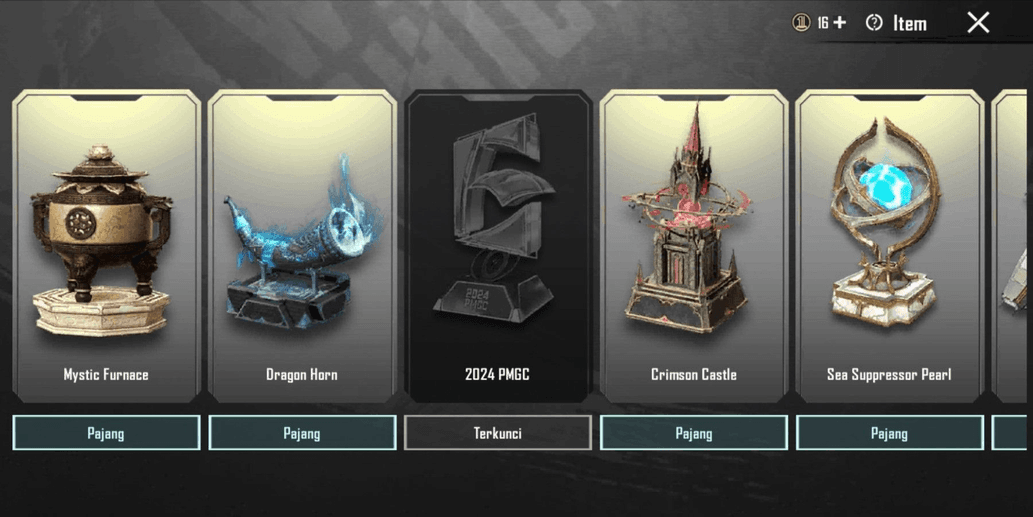This screenshot has width=1033, height=517.
Task: Click Pajang under Crimson Castle
Action: tap(694, 433)
